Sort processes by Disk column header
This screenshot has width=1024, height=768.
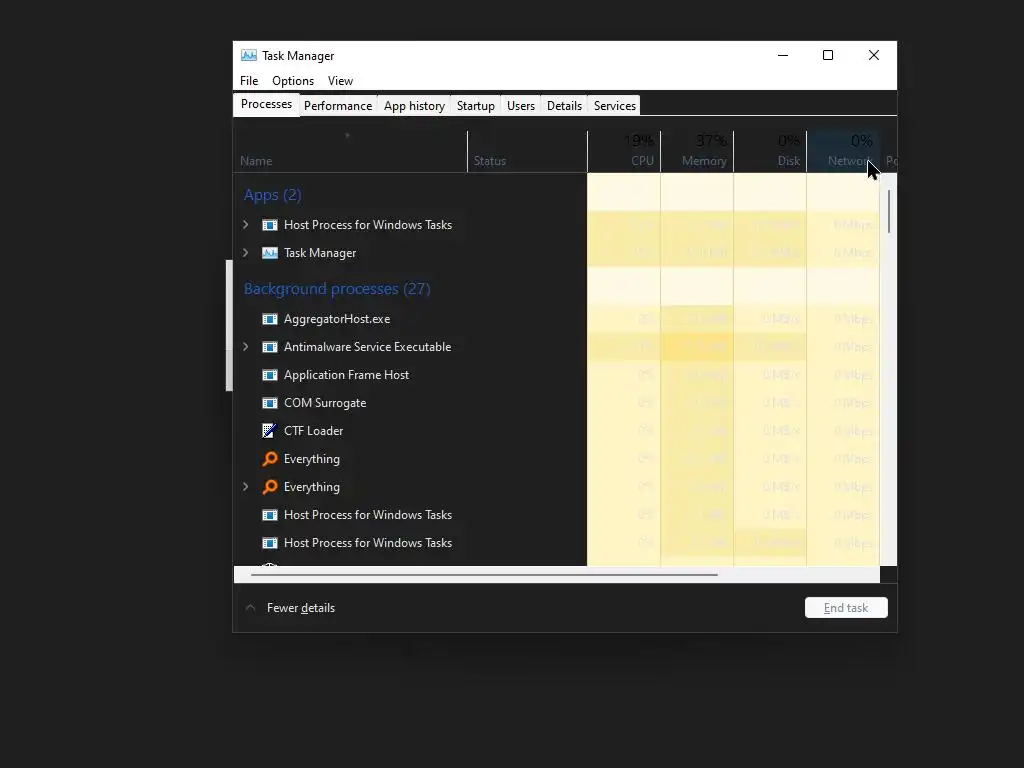[770, 152]
